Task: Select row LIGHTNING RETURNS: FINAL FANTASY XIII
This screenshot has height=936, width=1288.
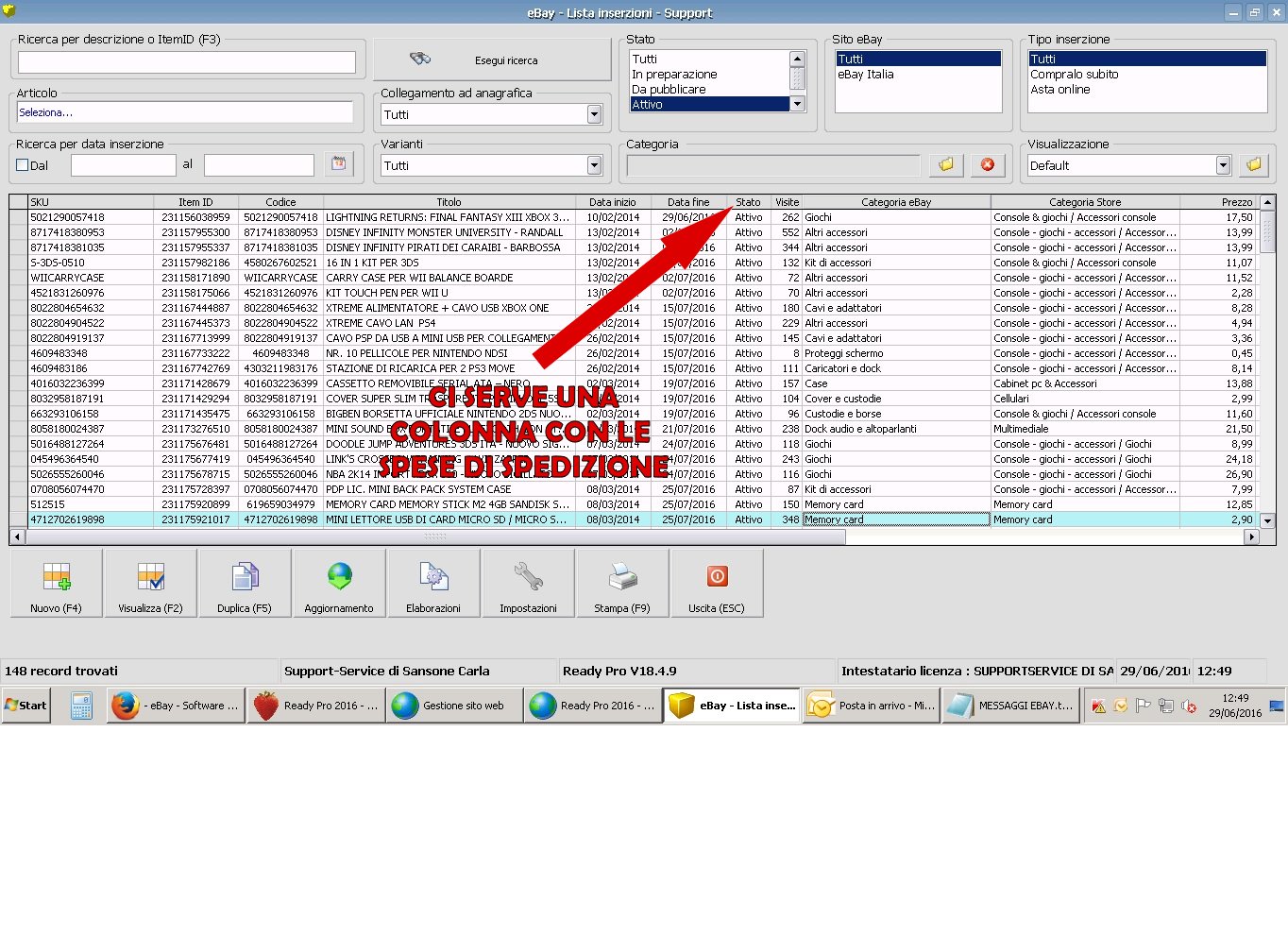Action: (x=633, y=217)
